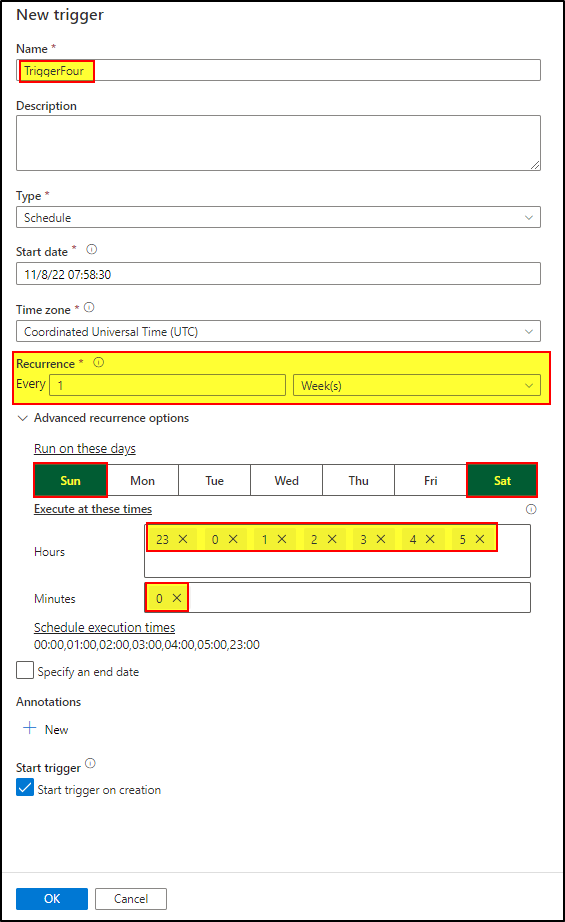
Task: Open the Time zone dropdown
Action: 278,332
